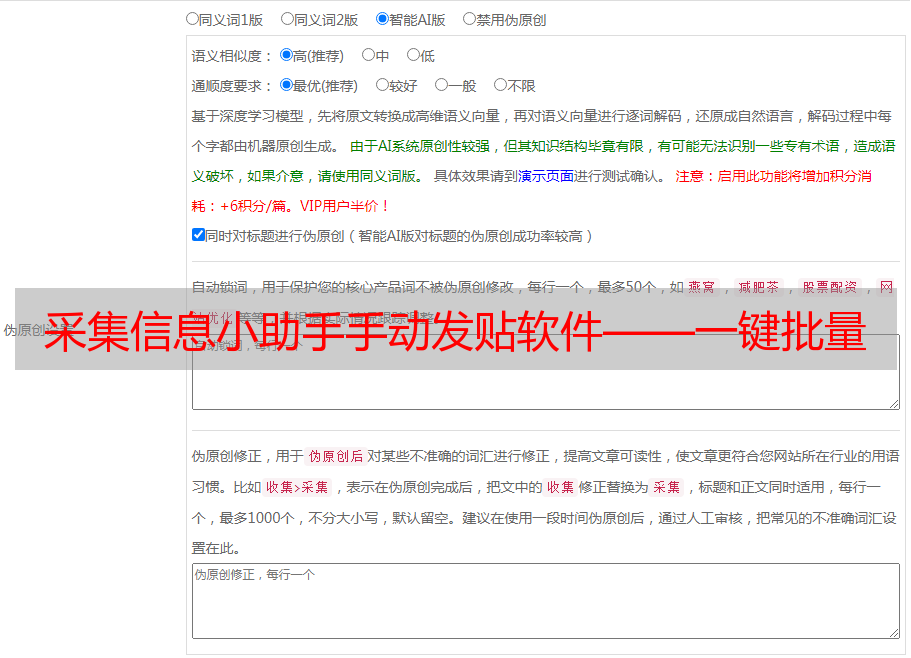Click the 自动锁词 text area
911x658 pixels.
click(x=546, y=372)
